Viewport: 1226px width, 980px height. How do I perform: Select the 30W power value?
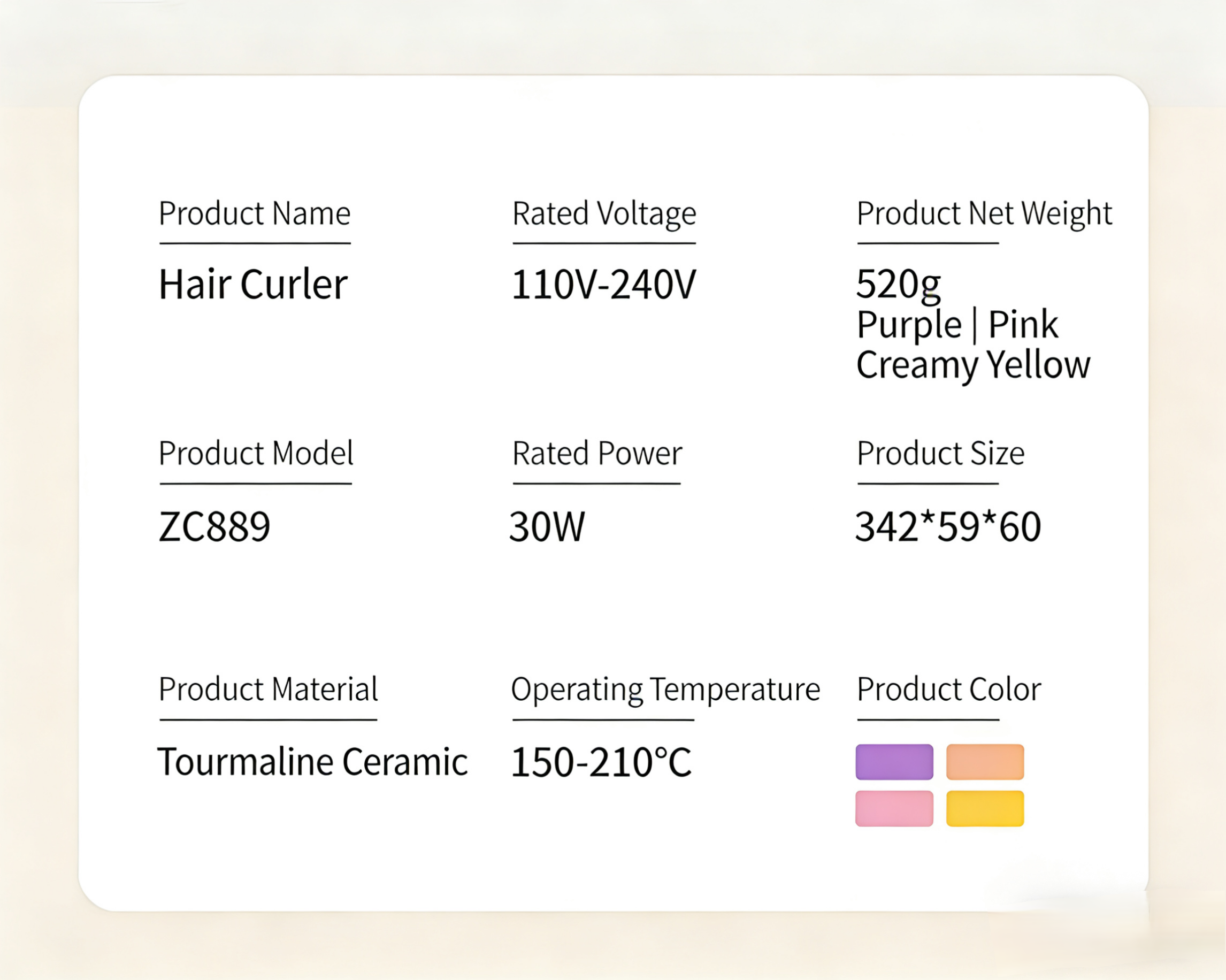[x=547, y=526]
